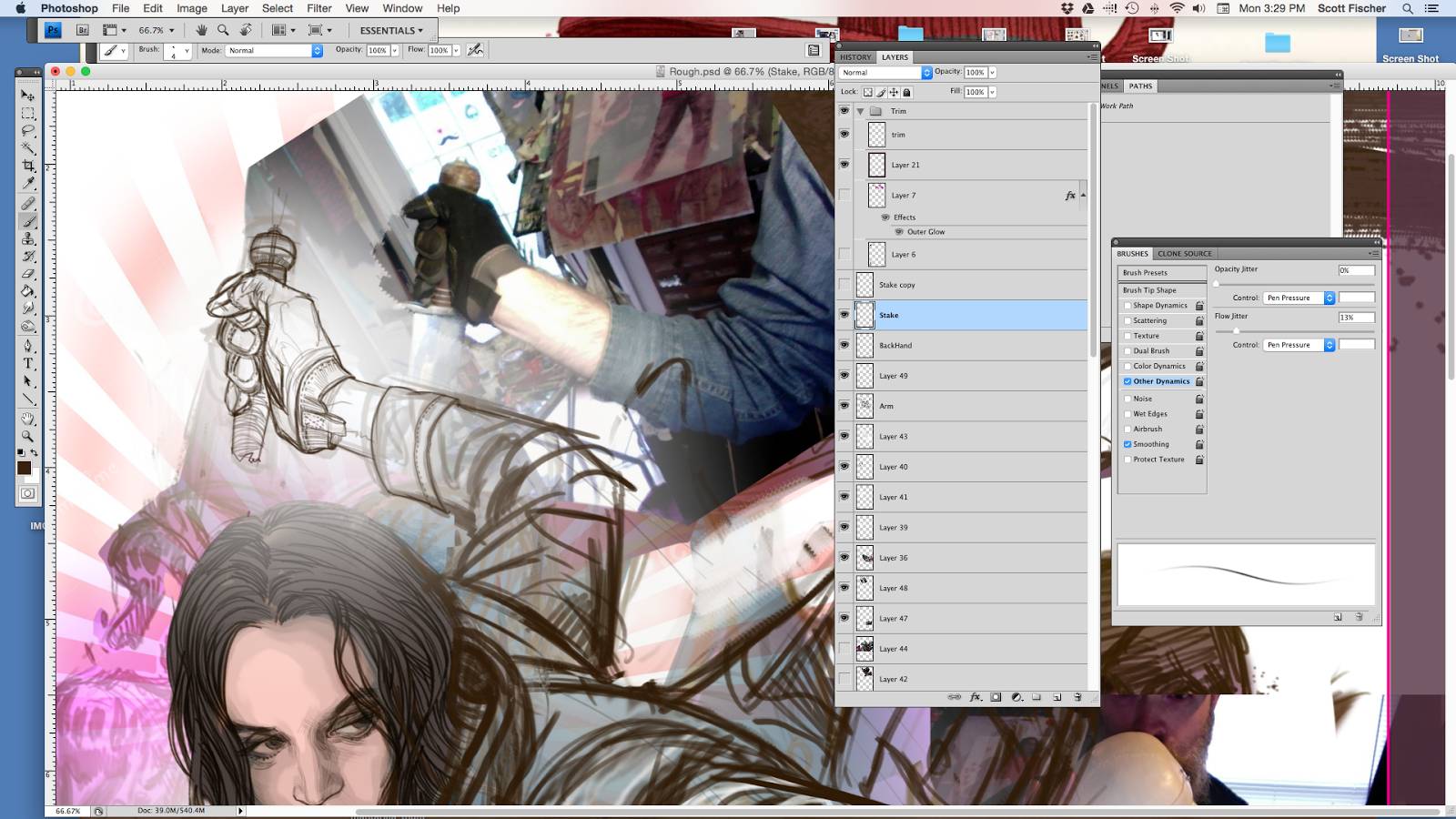Show the Stake copy layer
The height and width of the screenshot is (819, 1456).
844,285
